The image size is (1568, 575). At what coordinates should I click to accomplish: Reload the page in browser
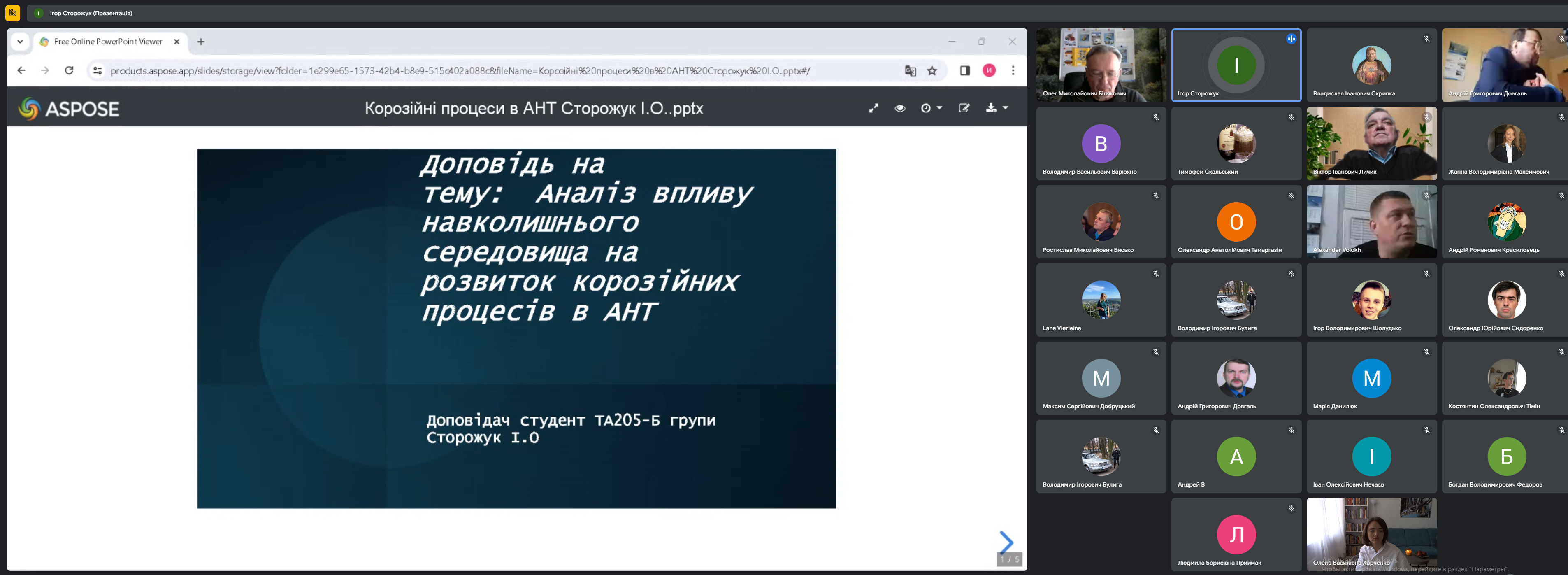pos(70,71)
